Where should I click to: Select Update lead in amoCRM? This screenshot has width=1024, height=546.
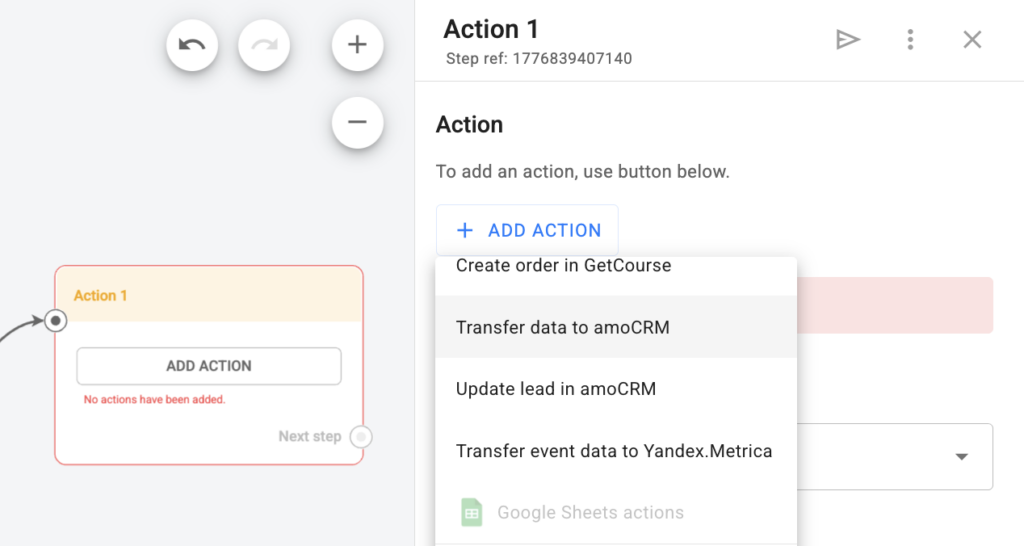pyautogui.click(x=555, y=389)
